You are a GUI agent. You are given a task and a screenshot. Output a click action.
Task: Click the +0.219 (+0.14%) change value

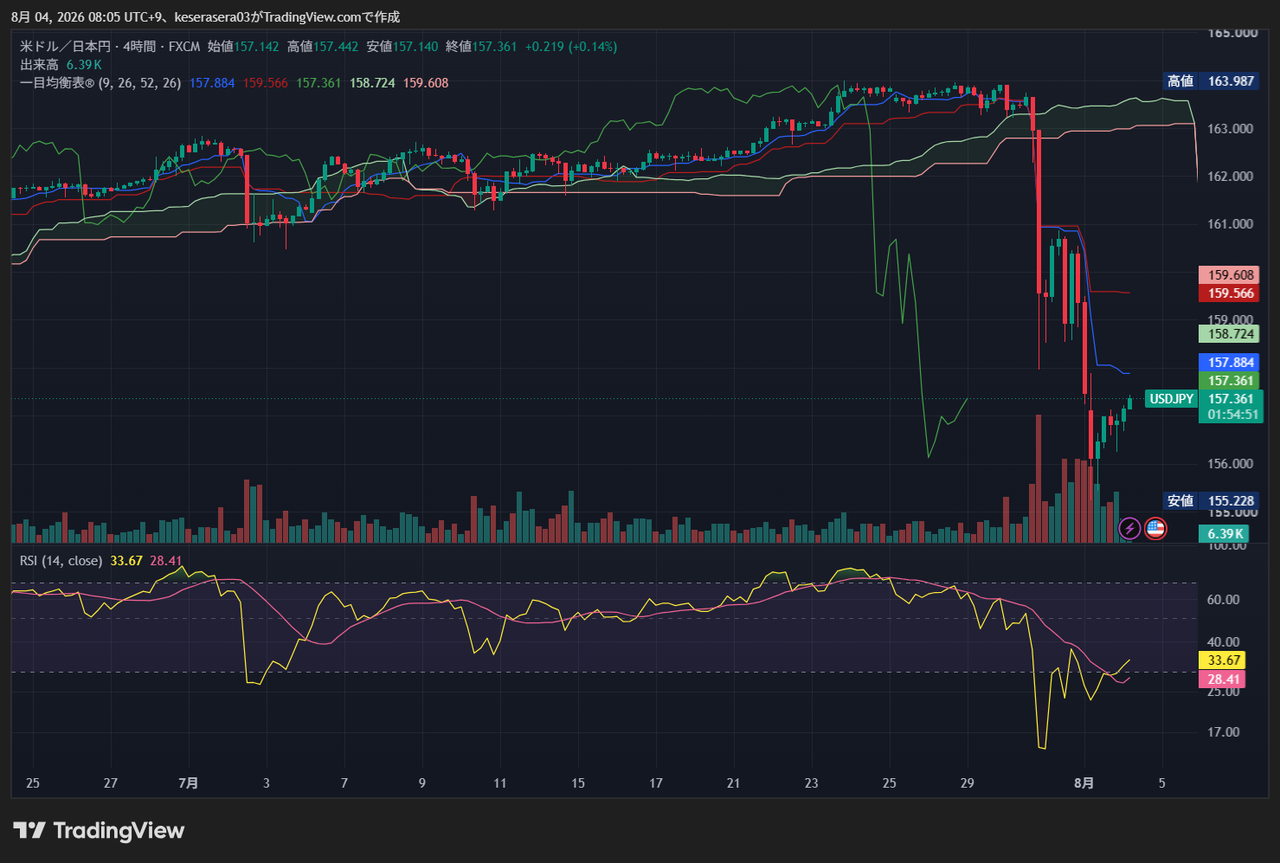(571, 46)
